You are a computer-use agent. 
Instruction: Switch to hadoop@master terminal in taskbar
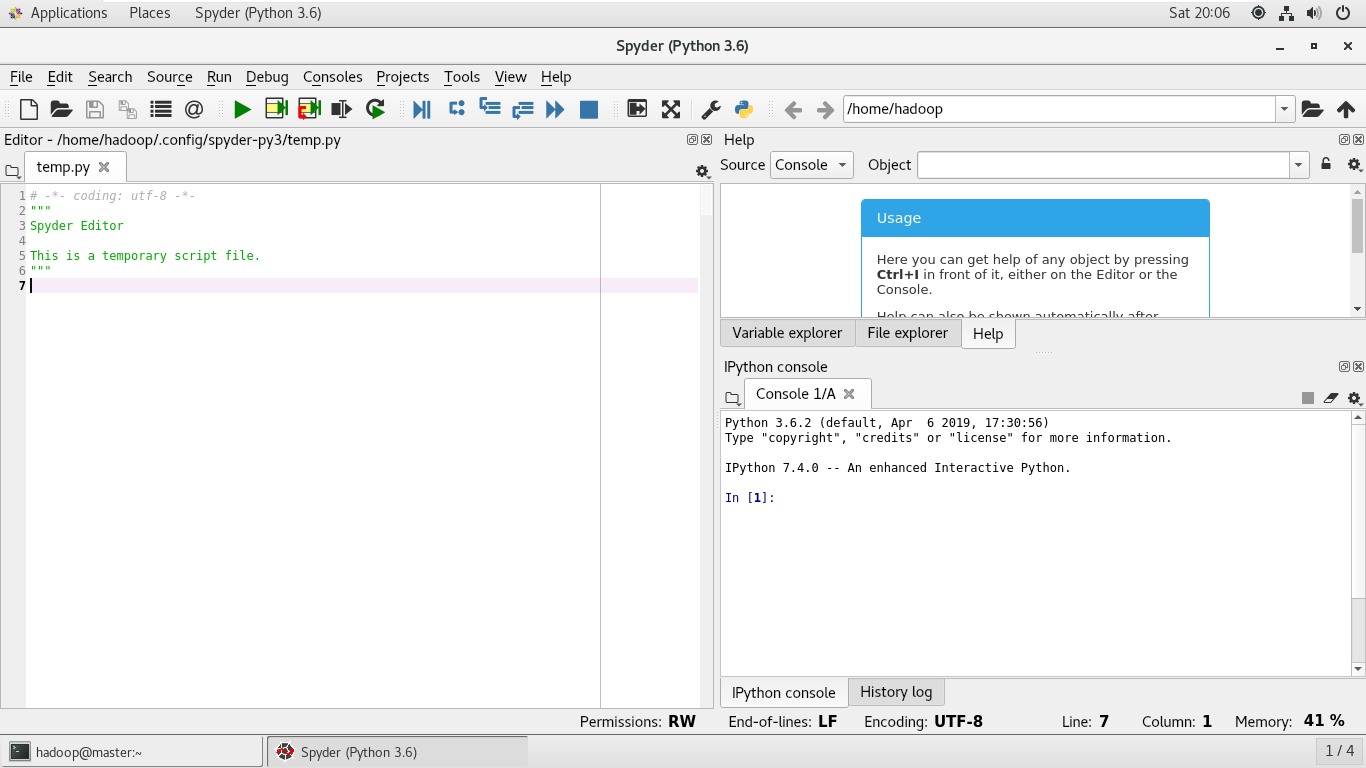tap(133, 752)
